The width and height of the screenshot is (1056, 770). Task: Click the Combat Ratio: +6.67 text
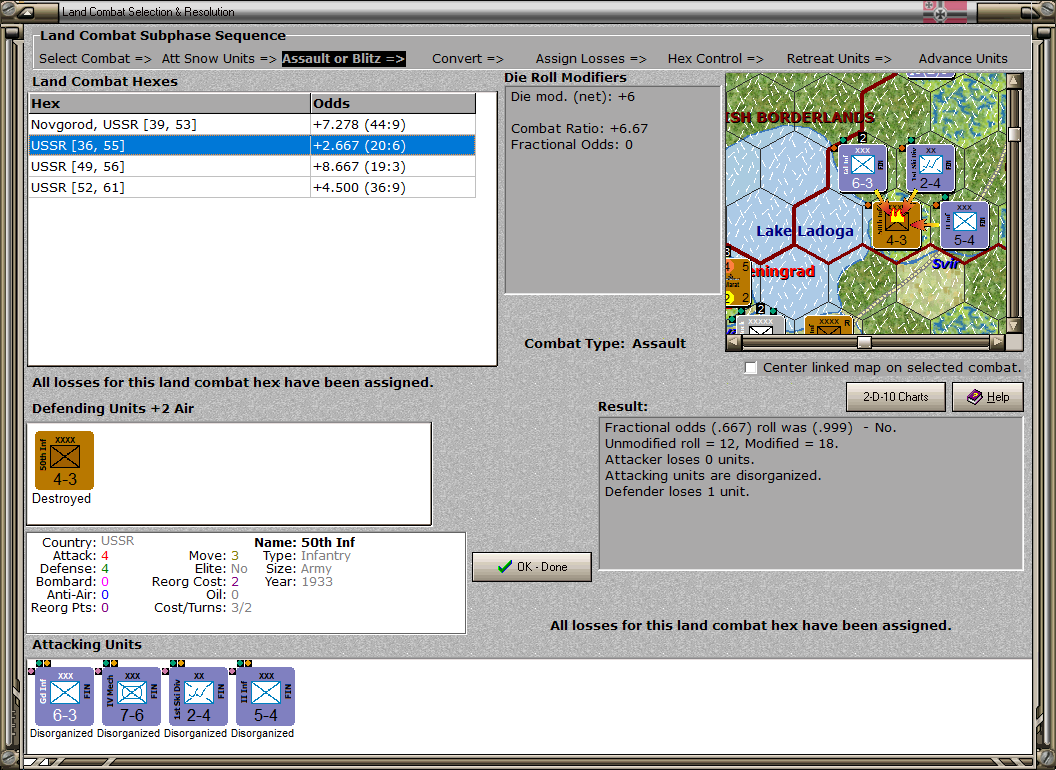(x=579, y=128)
